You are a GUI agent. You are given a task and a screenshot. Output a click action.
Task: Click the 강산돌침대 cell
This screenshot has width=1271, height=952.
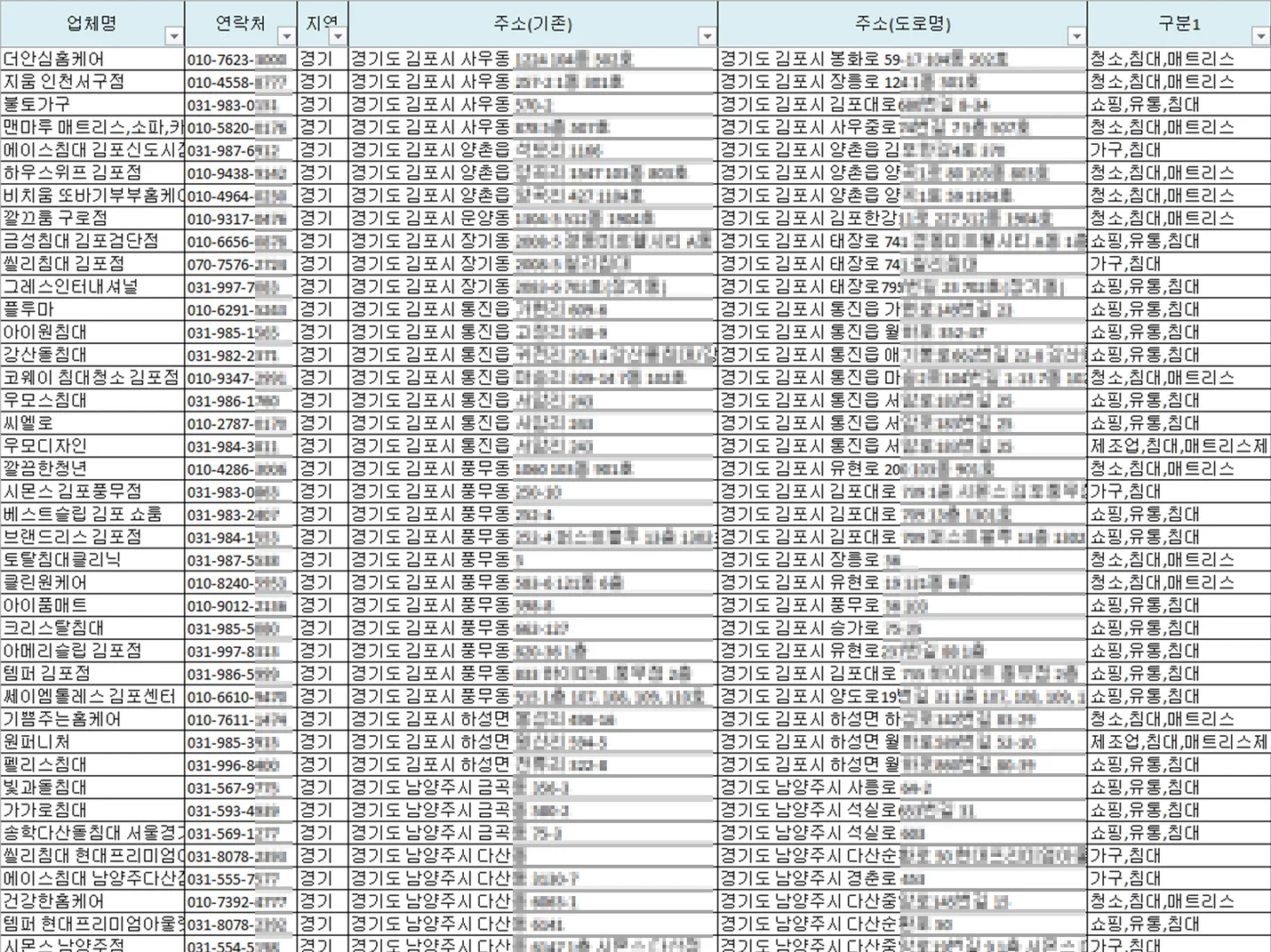click(x=92, y=355)
